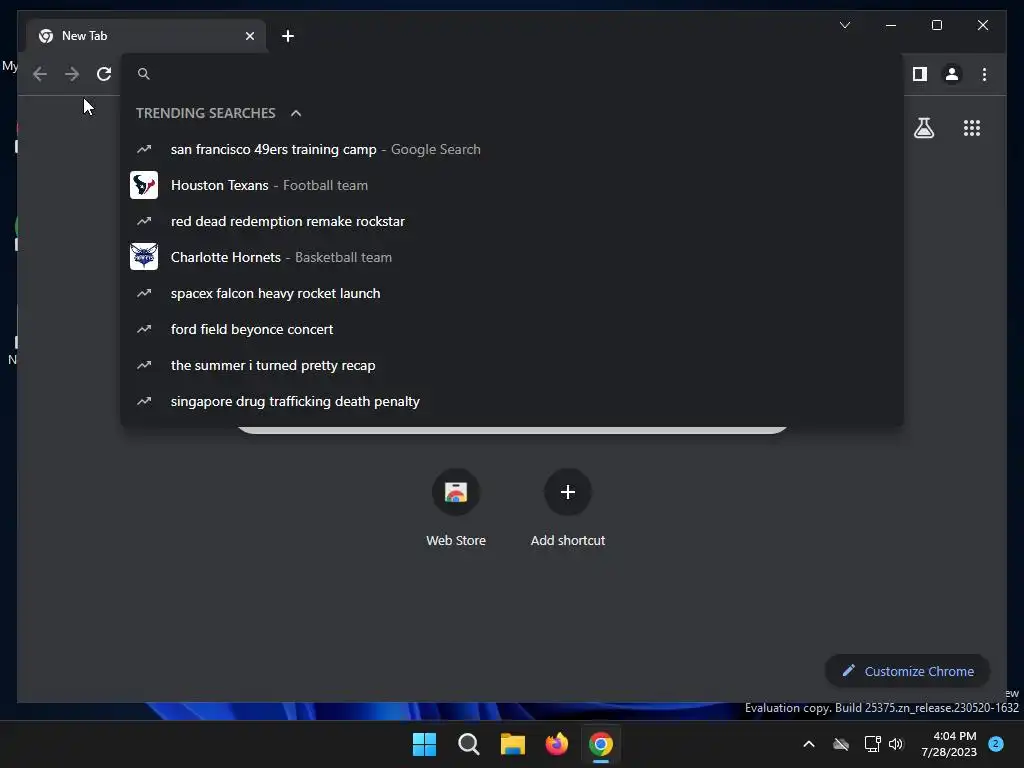
Task: Click the search magnifier in address bar
Action: click(x=144, y=74)
